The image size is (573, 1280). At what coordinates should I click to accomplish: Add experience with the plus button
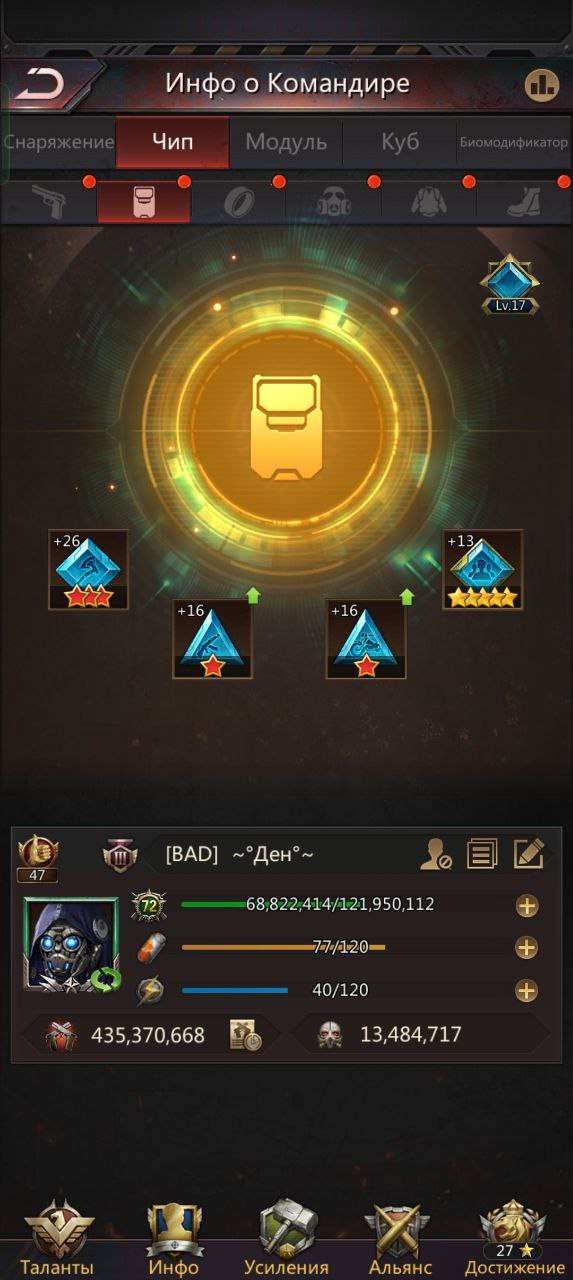coord(527,906)
